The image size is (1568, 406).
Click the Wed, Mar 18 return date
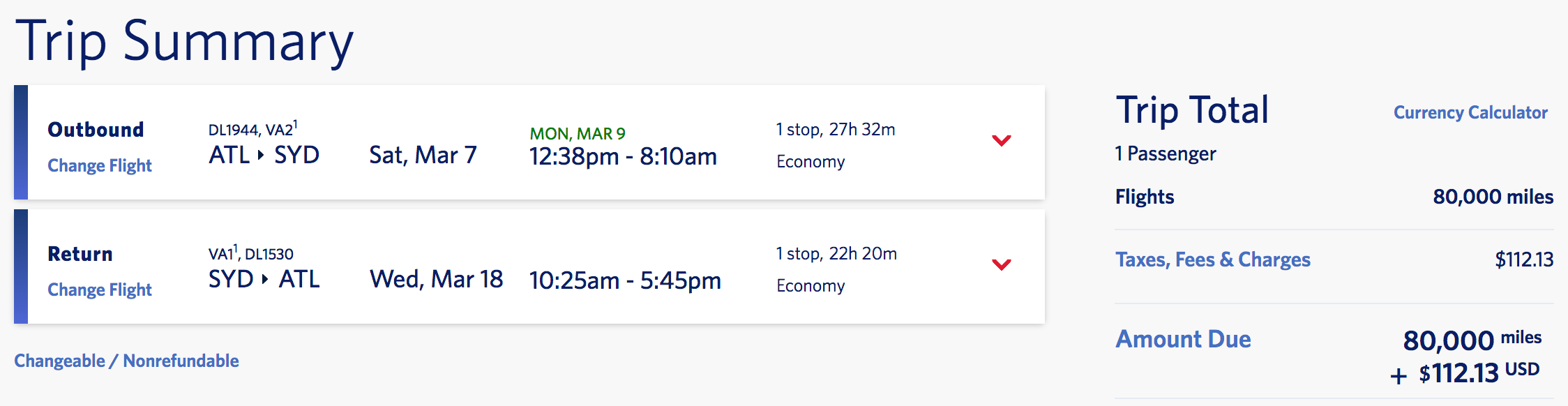[x=436, y=279]
